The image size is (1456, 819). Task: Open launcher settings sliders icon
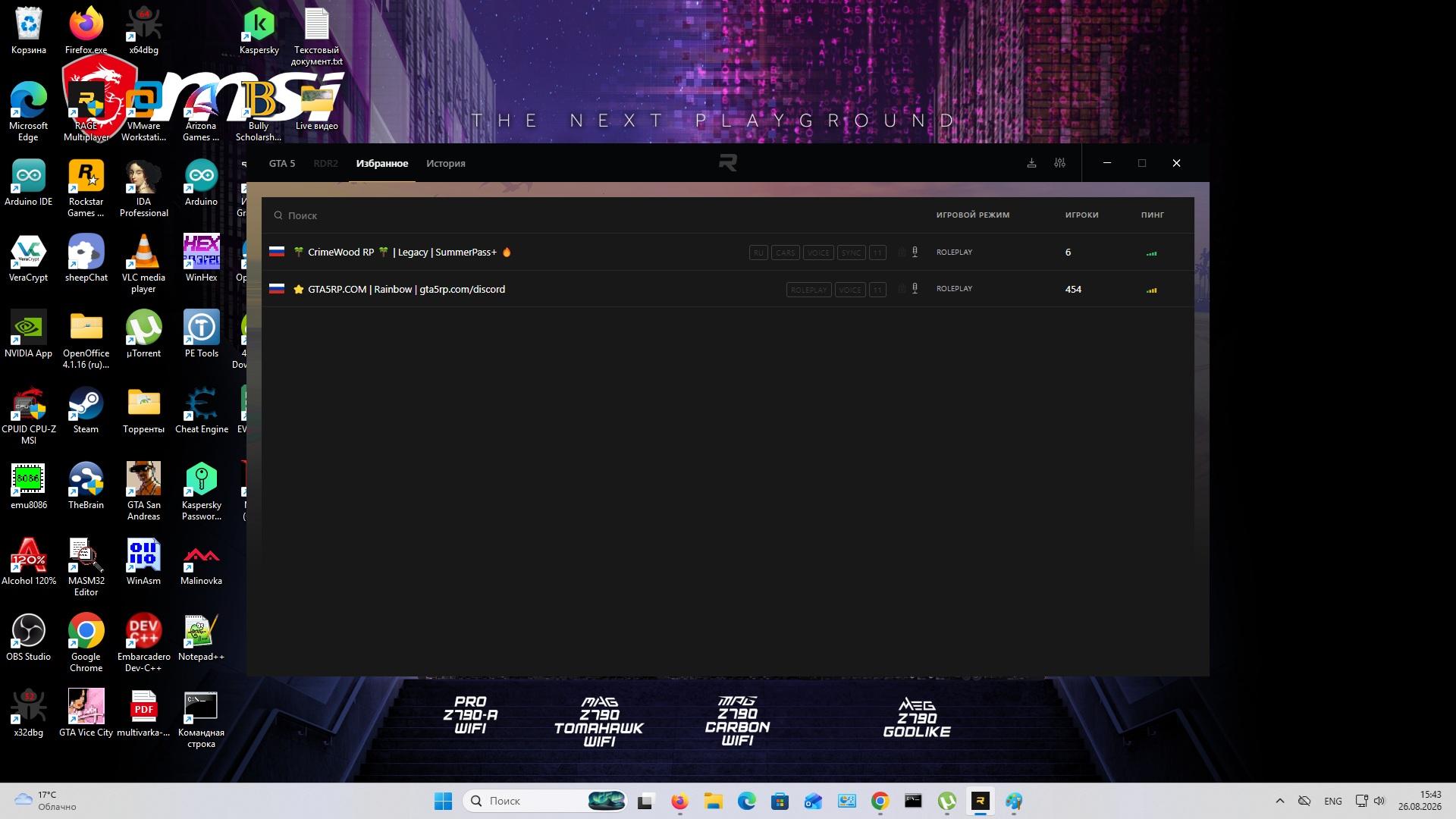[x=1060, y=163]
